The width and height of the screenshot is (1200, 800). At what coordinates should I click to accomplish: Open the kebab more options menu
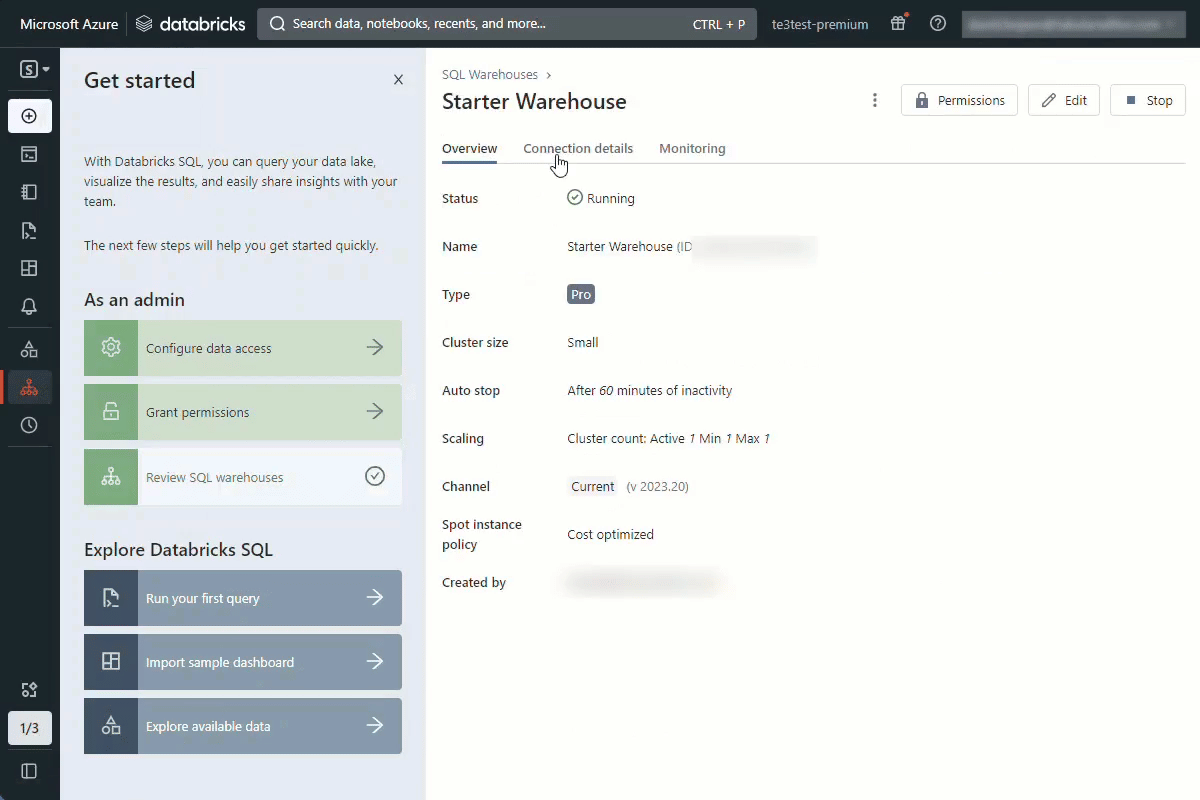point(875,100)
